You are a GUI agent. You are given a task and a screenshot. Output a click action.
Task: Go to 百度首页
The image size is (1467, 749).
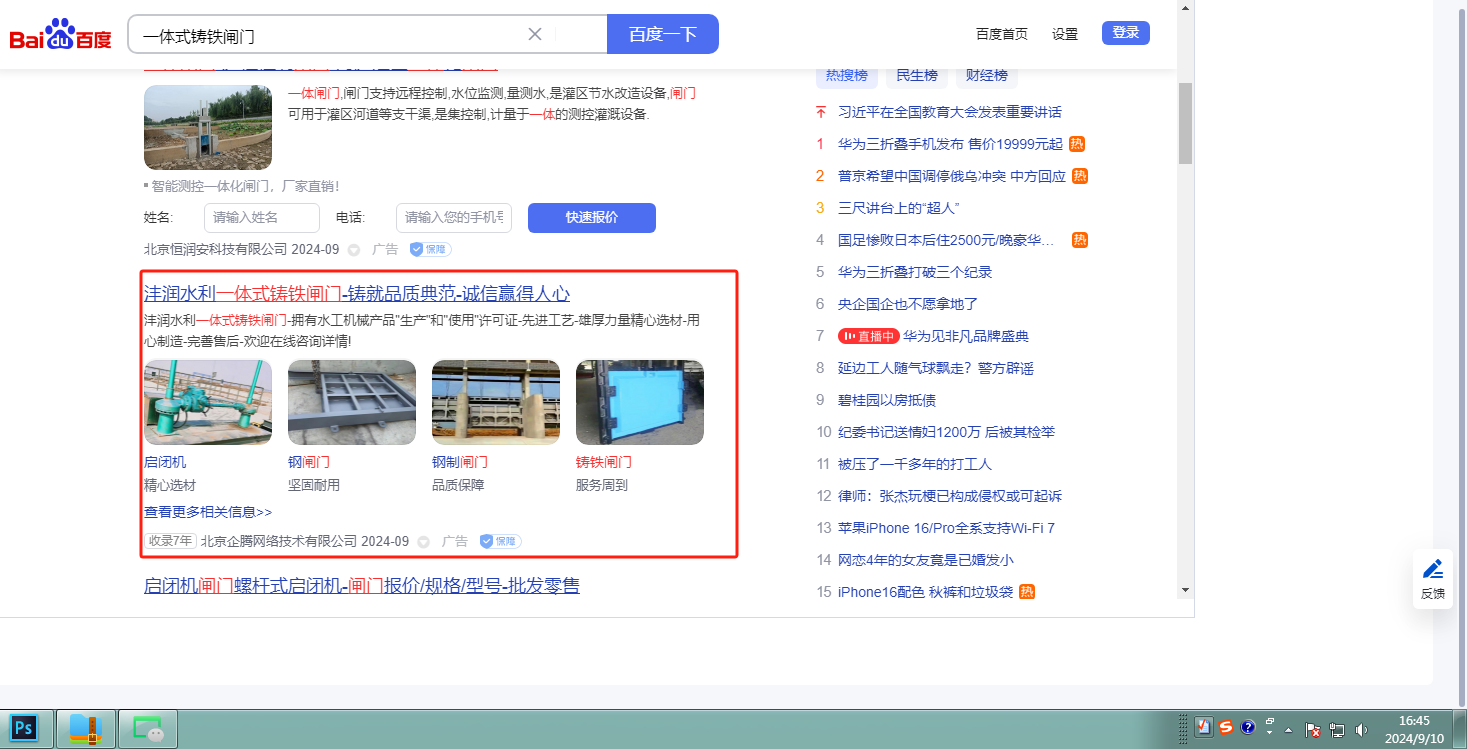point(1002,34)
